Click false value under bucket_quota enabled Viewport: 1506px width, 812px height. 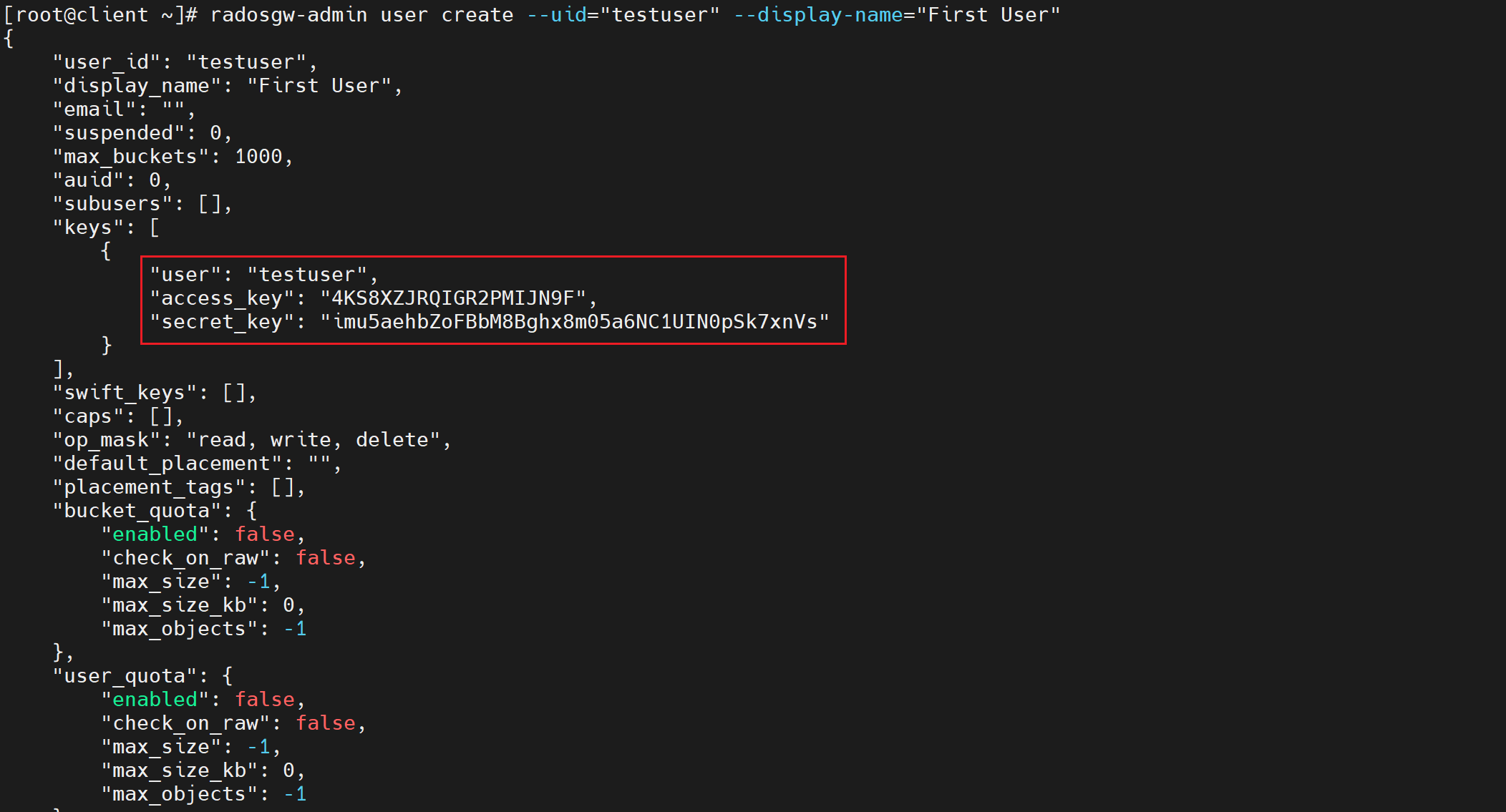265,534
